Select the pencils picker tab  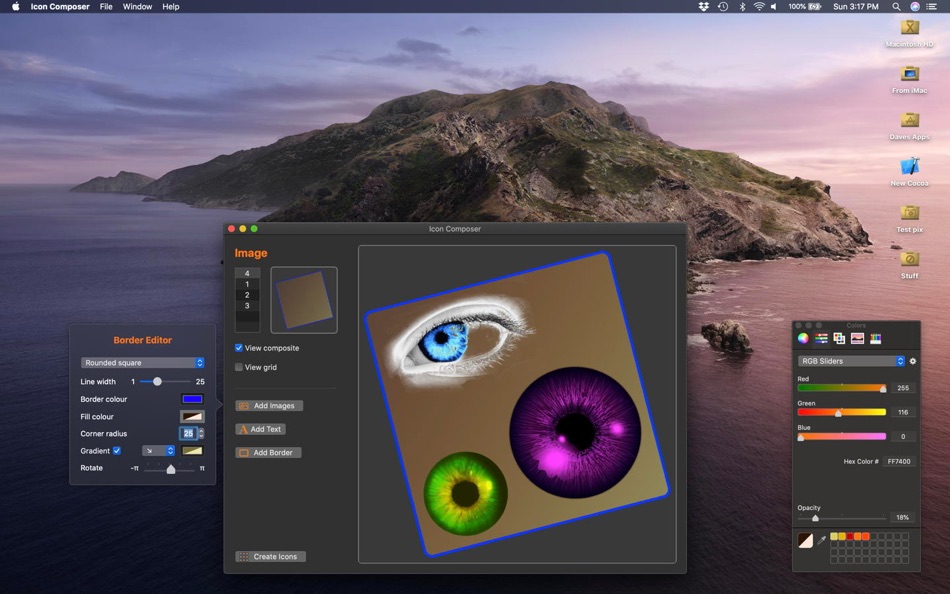pos(875,339)
